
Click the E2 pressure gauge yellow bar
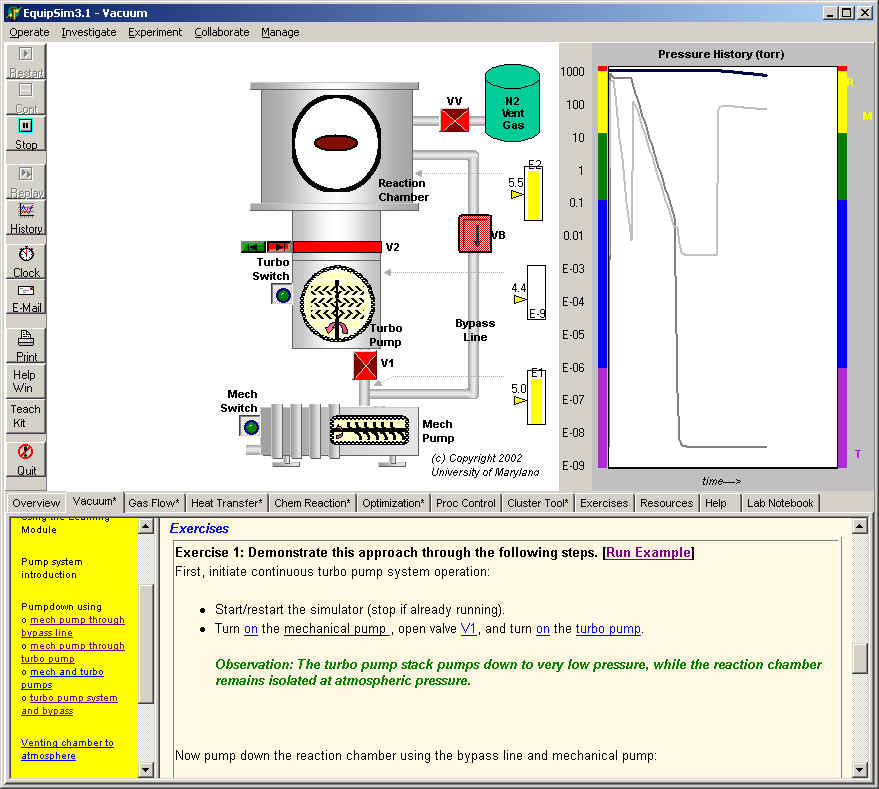point(534,194)
